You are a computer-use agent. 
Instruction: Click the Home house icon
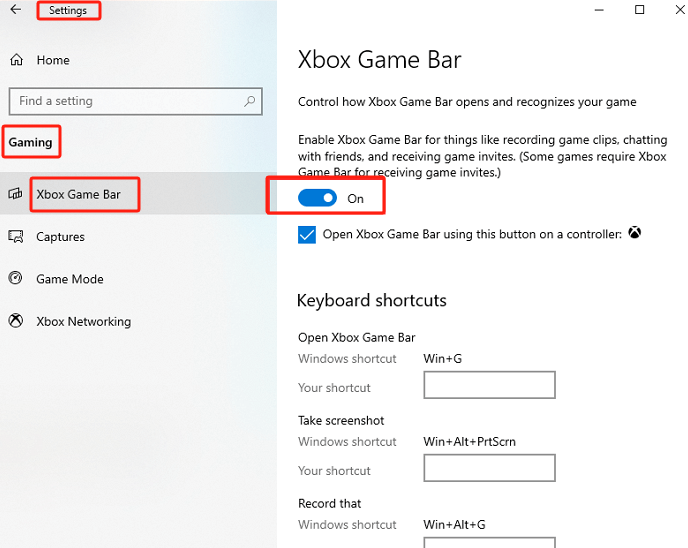(x=16, y=60)
